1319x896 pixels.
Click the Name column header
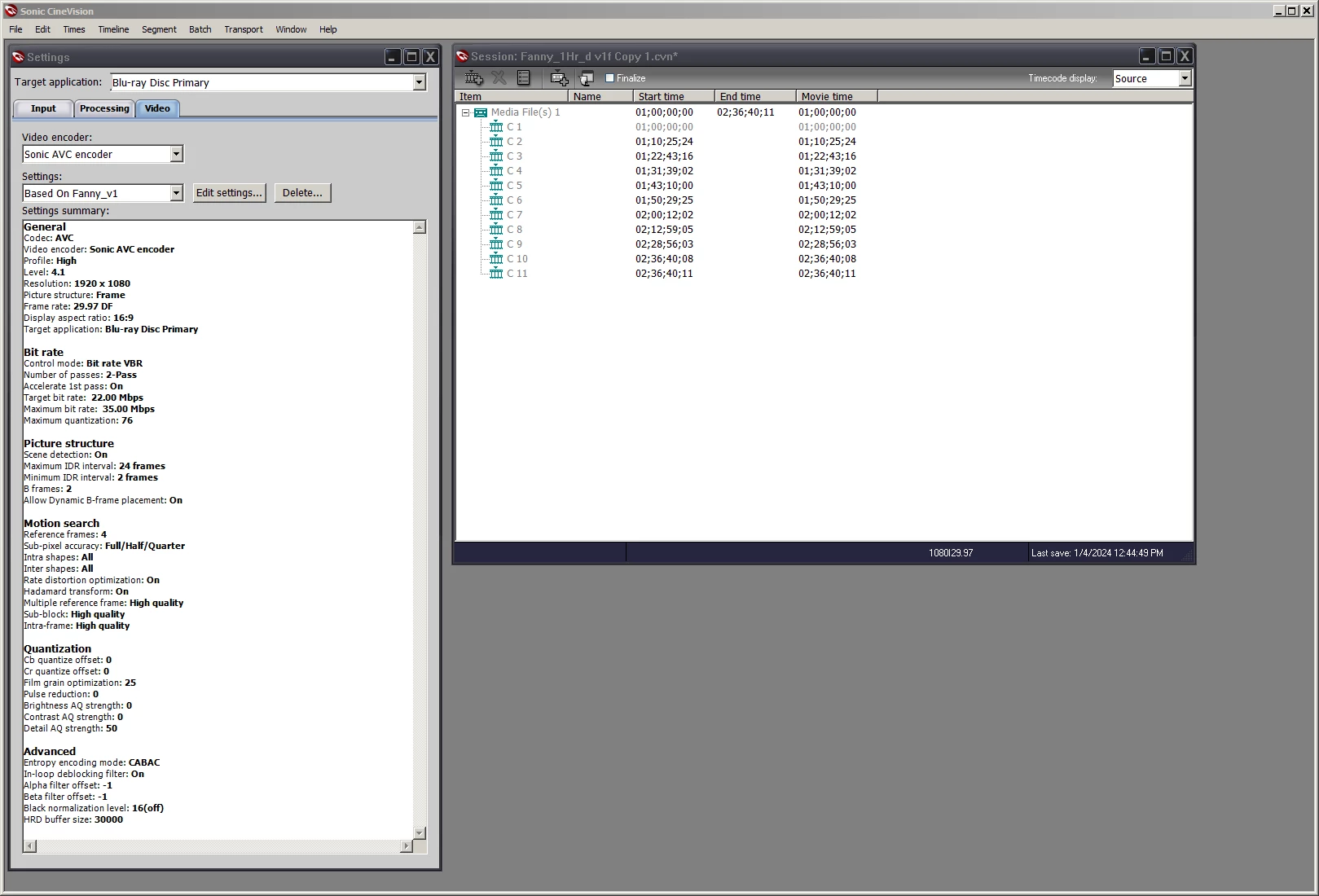pyautogui.click(x=600, y=96)
